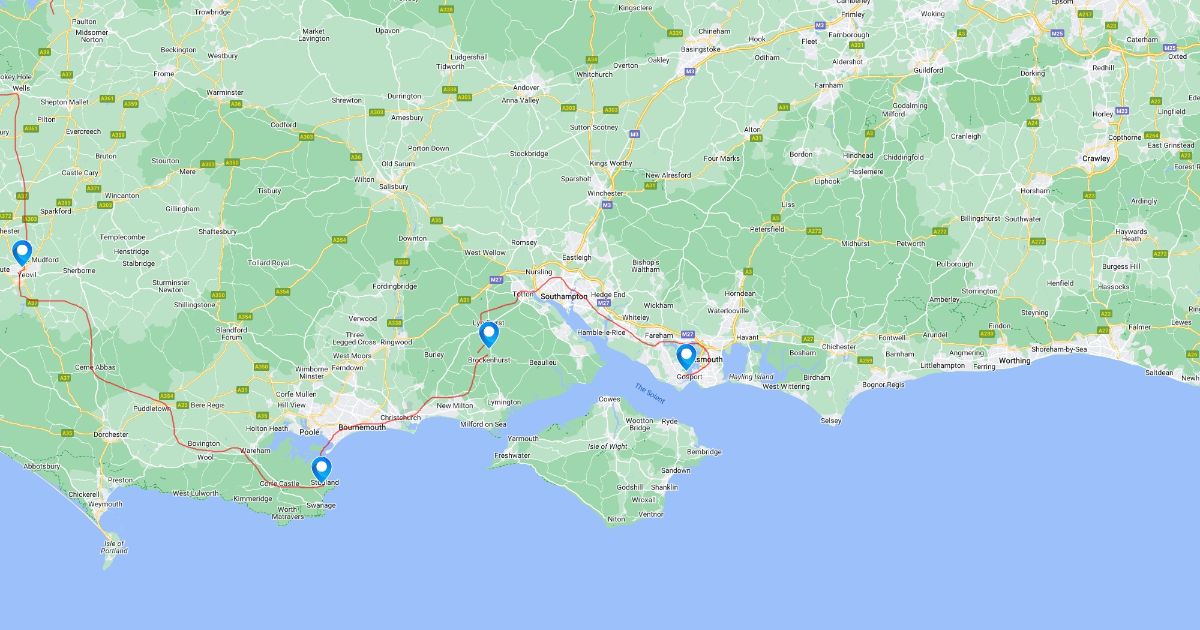Select the Isle of Portland label
The width and height of the screenshot is (1200, 630).
click(x=115, y=548)
